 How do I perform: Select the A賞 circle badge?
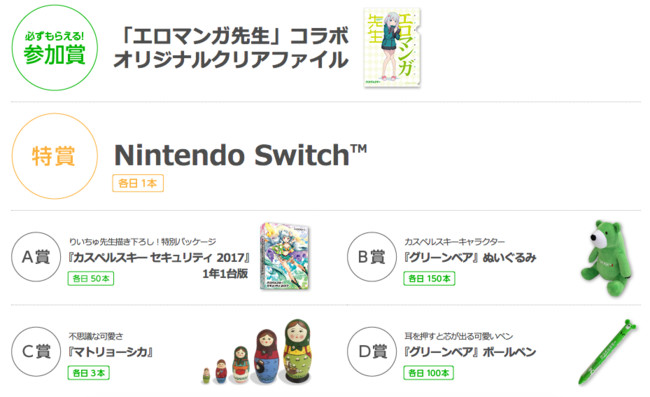tap(36, 257)
